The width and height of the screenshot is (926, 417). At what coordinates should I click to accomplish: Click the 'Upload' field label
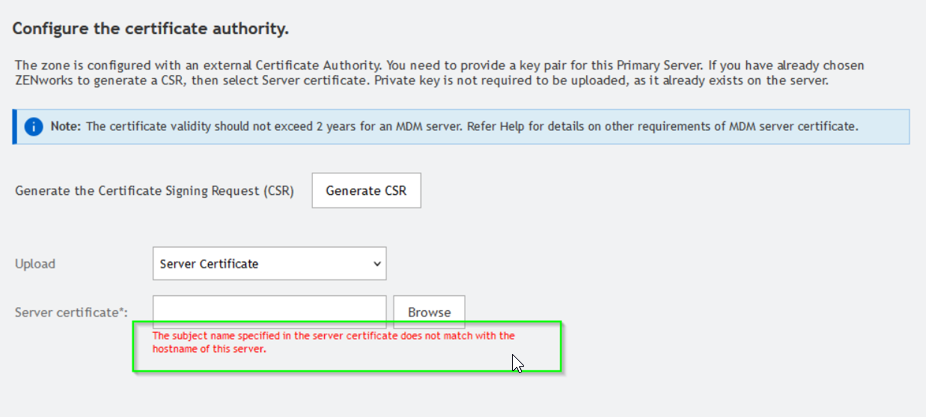pos(35,264)
